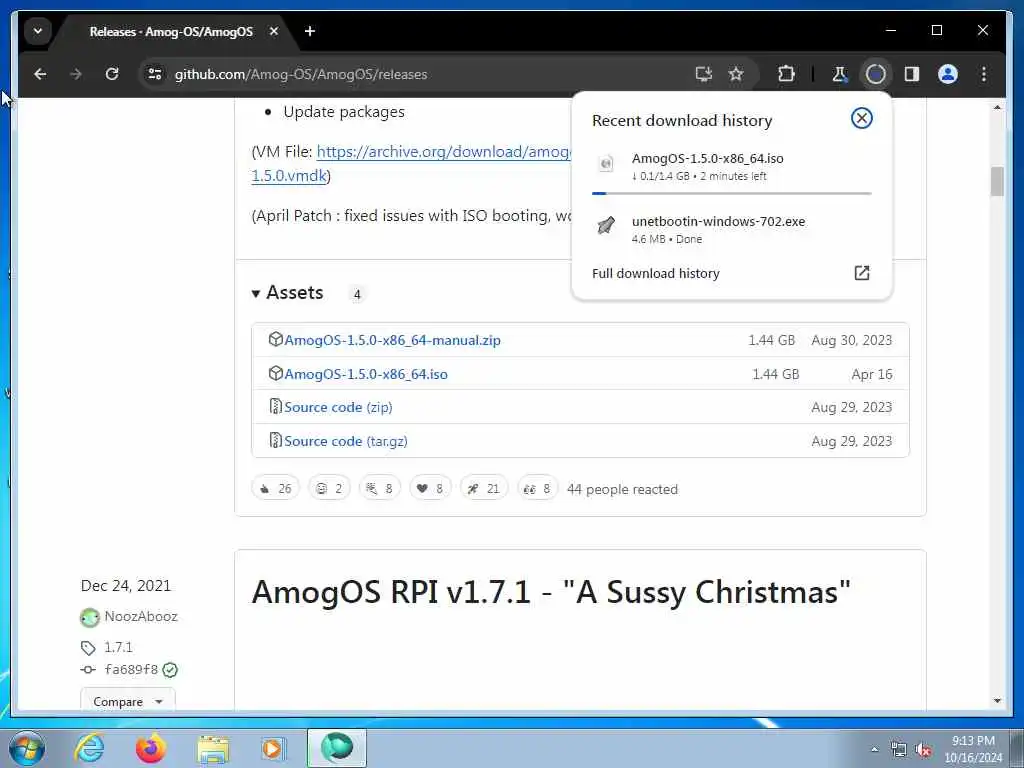Open NoozAbooz author profile

click(140, 616)
